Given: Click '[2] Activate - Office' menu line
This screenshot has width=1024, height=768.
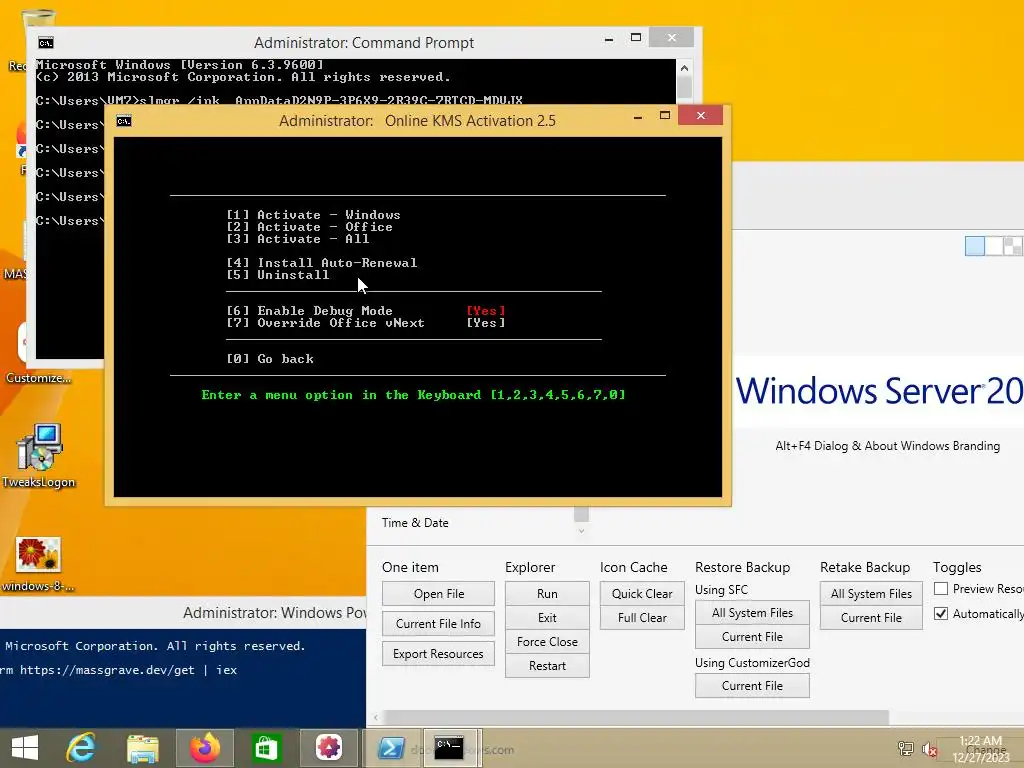Looking at the screenshot, I should point(310,227).
